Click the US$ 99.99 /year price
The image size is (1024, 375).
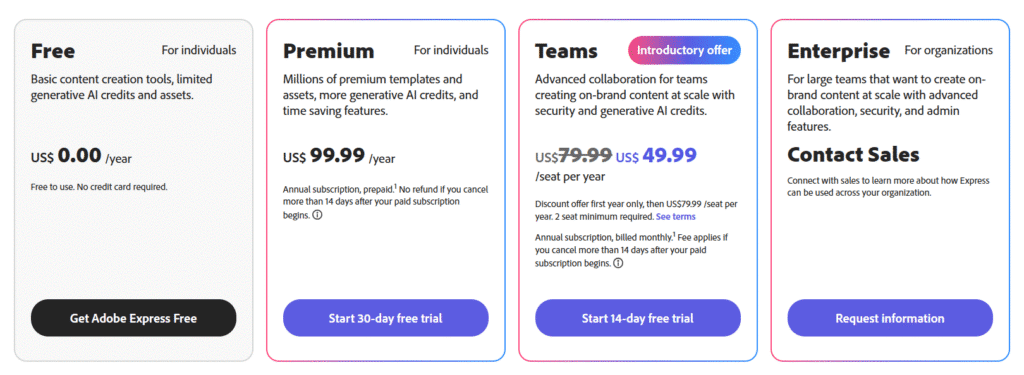(339, 155)
